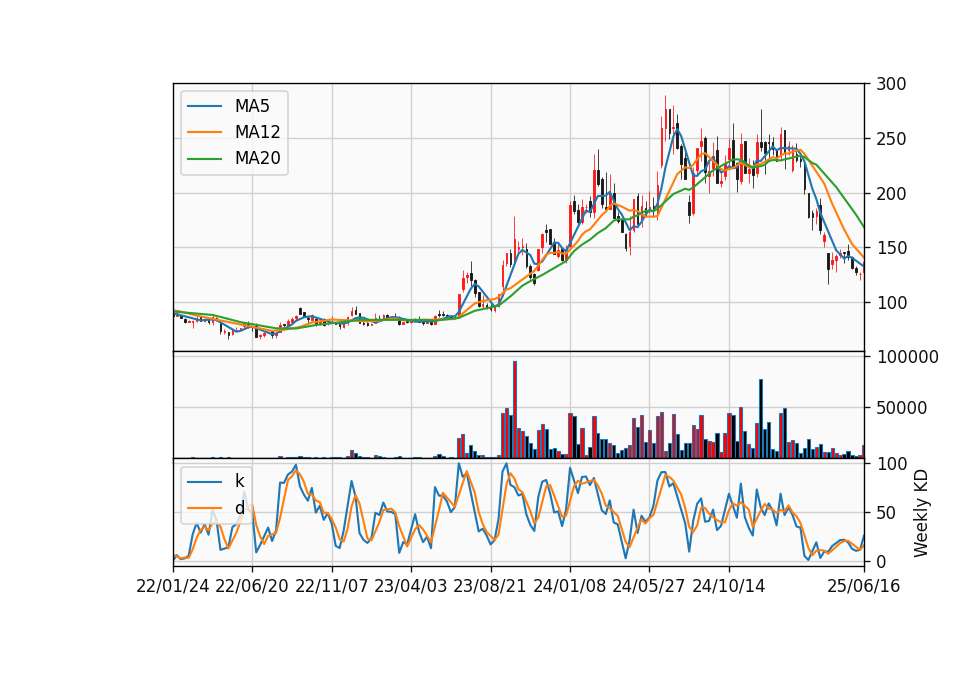Click the 250 price axis label

[891, 139]
